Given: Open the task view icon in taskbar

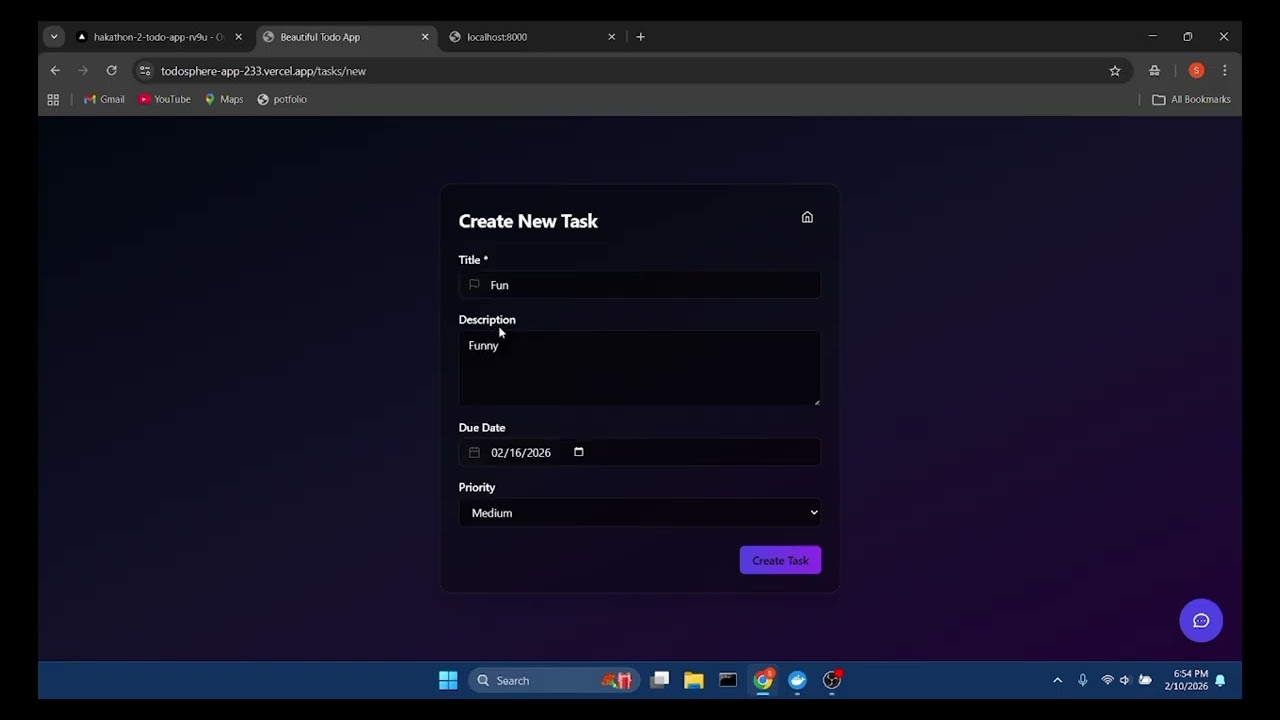Looking at the screenshot, I should 660,680.
